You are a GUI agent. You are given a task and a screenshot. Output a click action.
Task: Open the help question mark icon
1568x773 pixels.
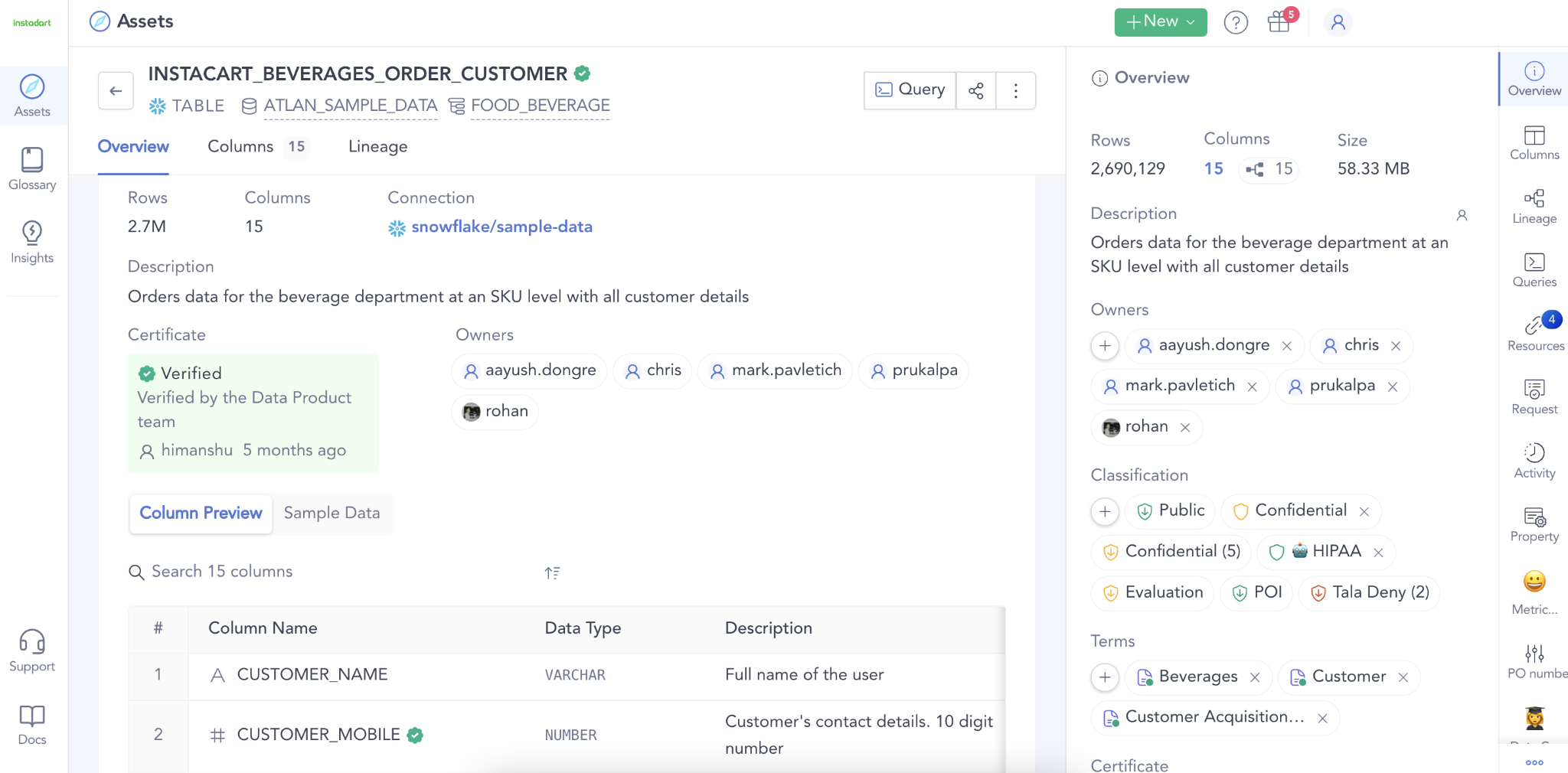coord(1235,22)
